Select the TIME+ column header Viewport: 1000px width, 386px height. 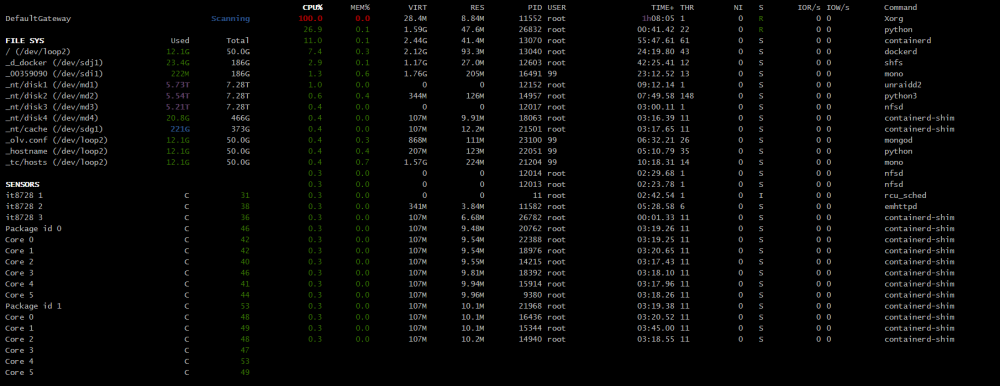coord(663,8)
